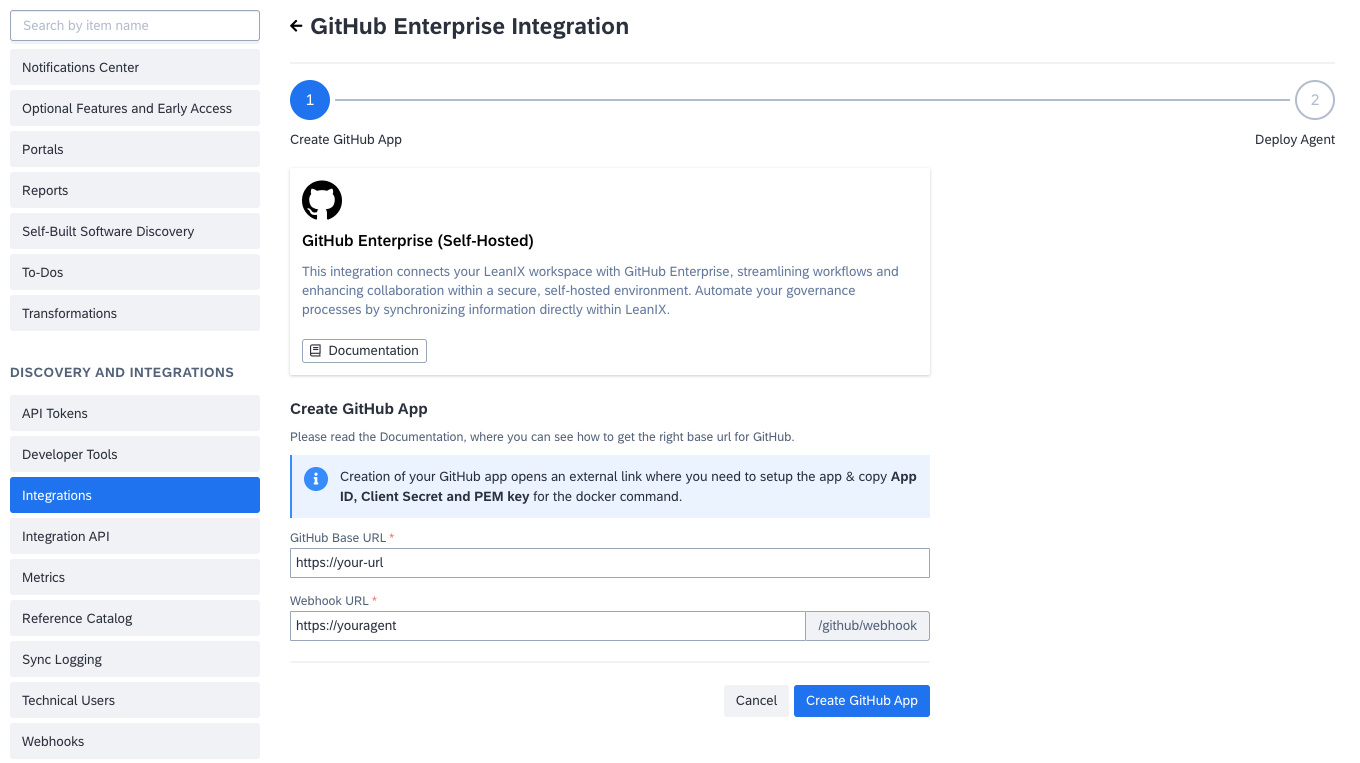The width and height of the screenshot is (1360, 763).
Task: Click the GitHub Enterprise Integration title
Action: tap(469, 27)
